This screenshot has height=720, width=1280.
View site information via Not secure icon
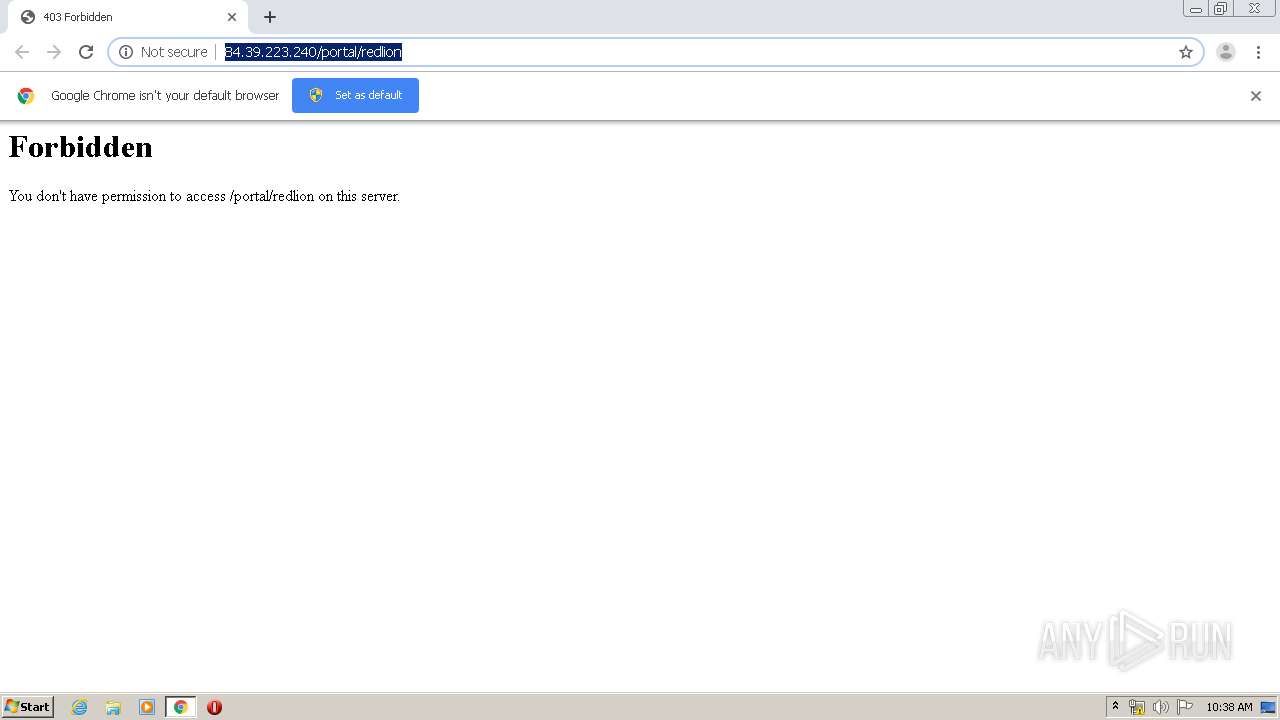126,52
